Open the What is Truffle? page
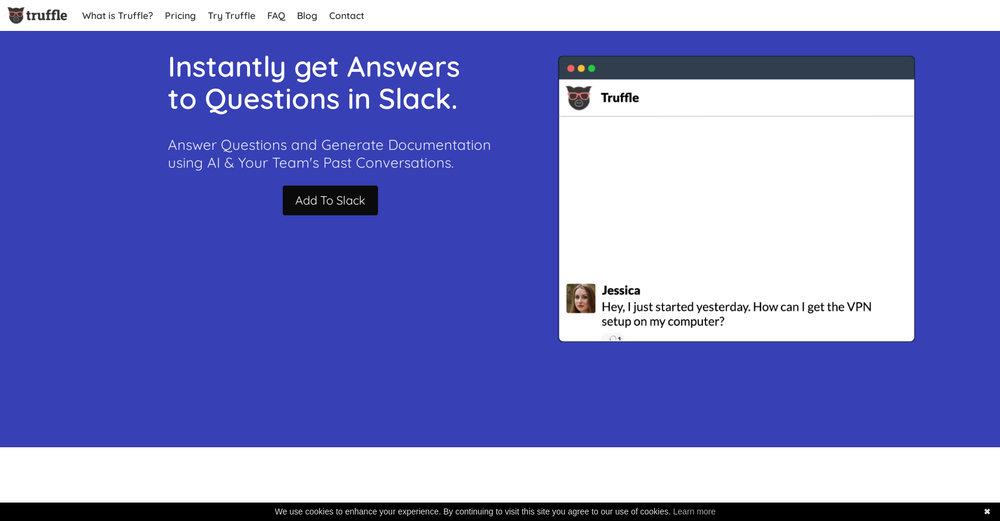 pyautogui.click(x=117, y=16)
